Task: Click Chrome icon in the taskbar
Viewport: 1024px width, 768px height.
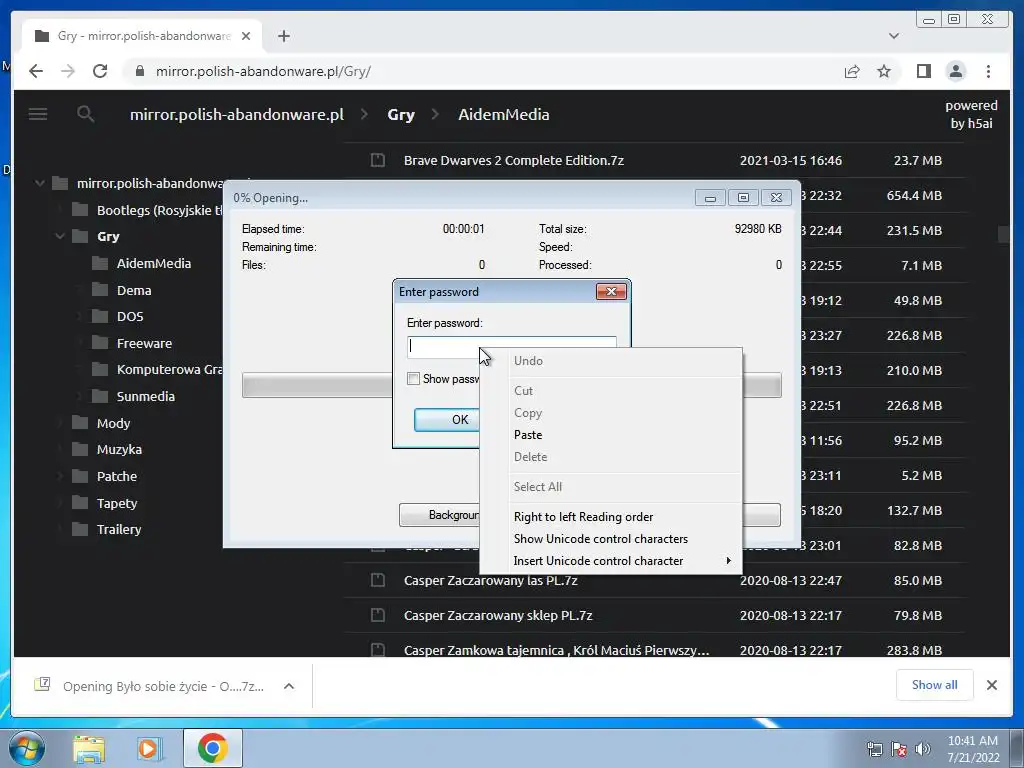Action: (x=212, y=748)
